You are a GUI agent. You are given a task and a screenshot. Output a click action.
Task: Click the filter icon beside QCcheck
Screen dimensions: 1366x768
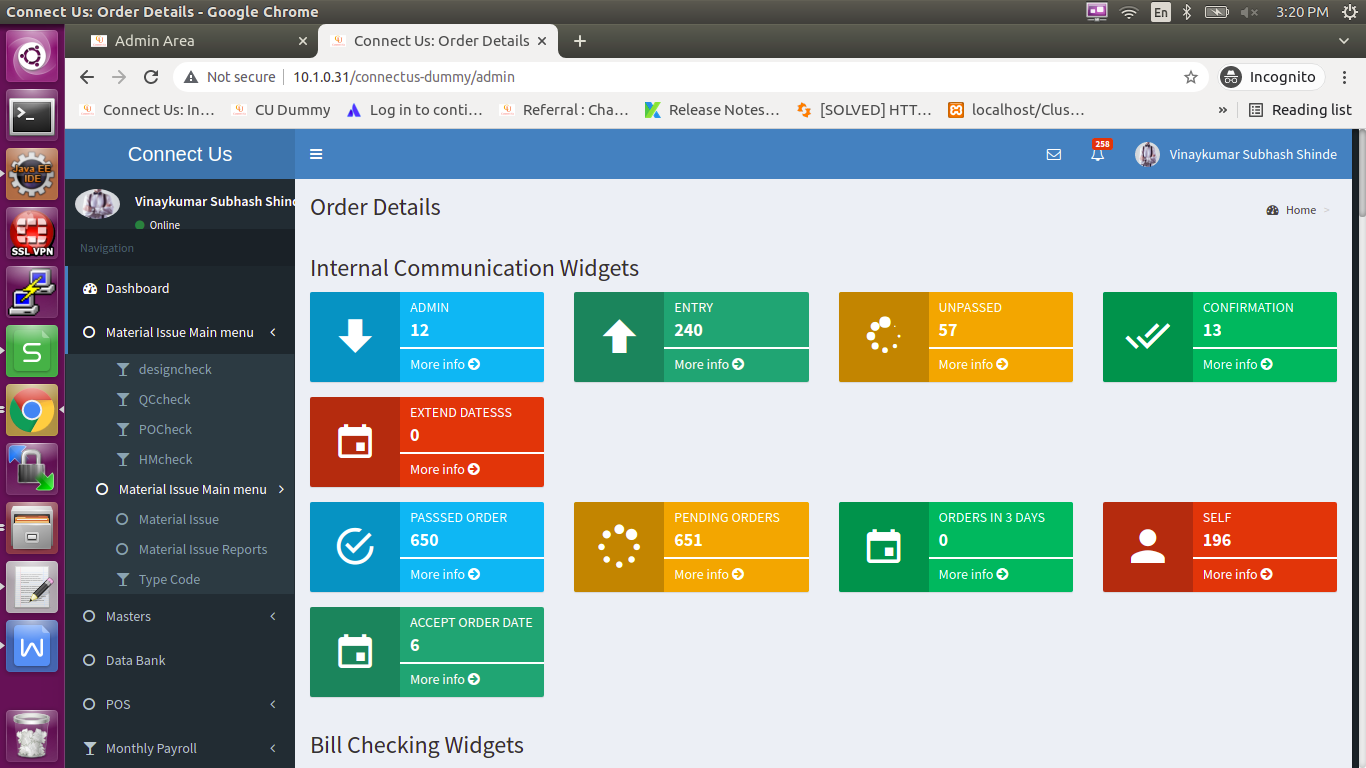123,399
